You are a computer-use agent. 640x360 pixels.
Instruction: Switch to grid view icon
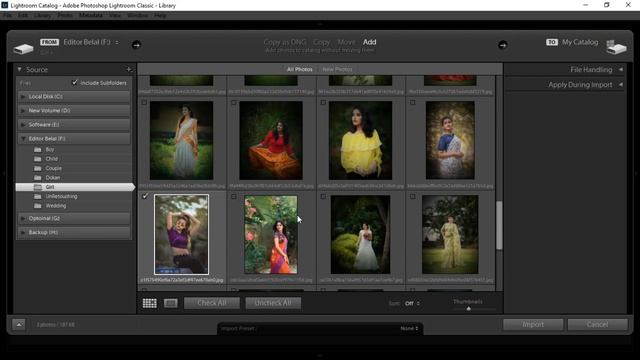[149, 303]
